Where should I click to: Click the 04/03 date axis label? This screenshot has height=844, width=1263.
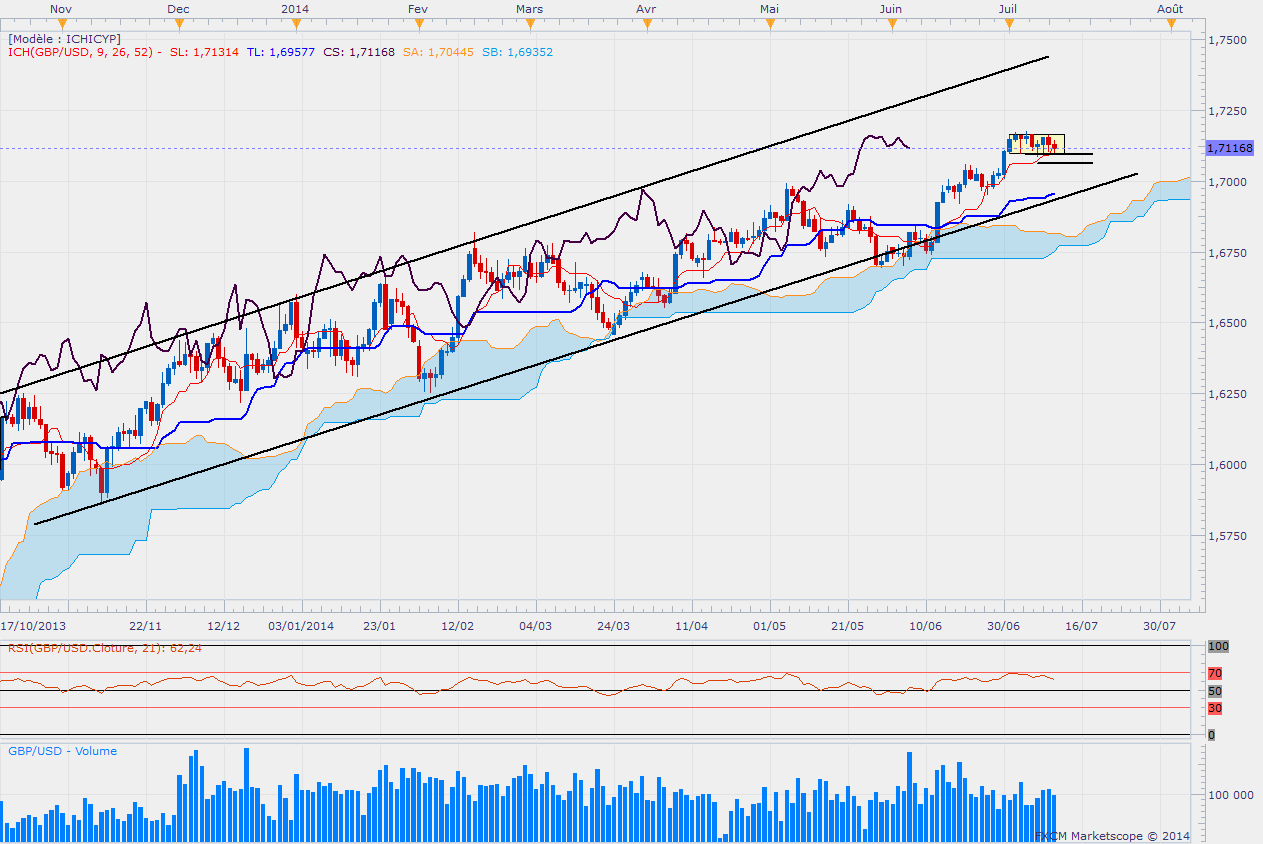tap(536, 626)
